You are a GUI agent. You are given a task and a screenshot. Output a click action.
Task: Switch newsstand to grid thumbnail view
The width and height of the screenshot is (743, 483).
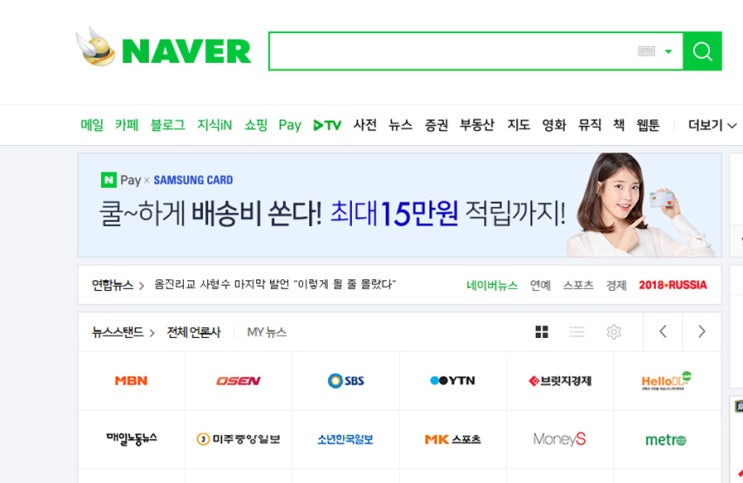[542, 332]
